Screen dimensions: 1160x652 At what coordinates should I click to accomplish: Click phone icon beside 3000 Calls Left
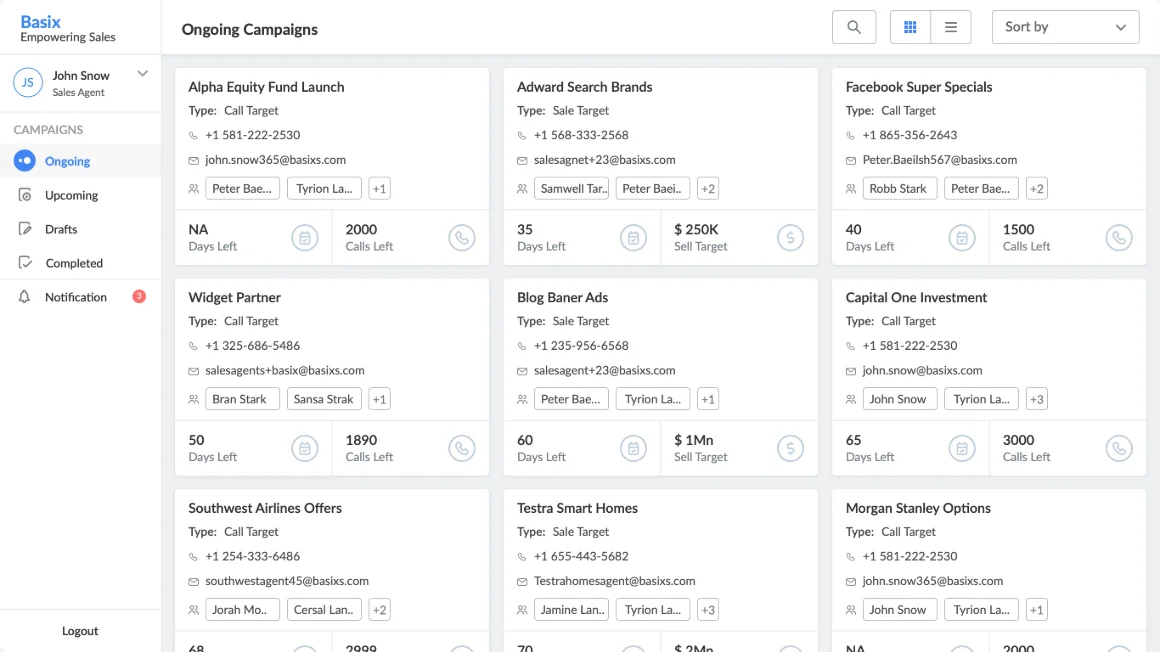tap(1119, 448)
